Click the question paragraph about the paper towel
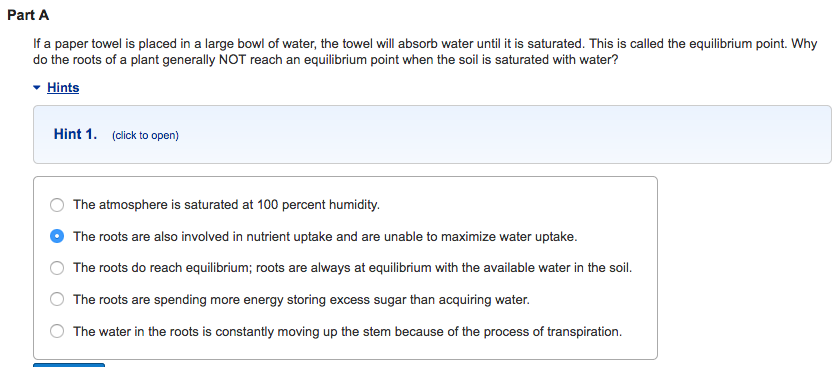Image resolution: width=838 pixels, height=367 pixels. 425,52
